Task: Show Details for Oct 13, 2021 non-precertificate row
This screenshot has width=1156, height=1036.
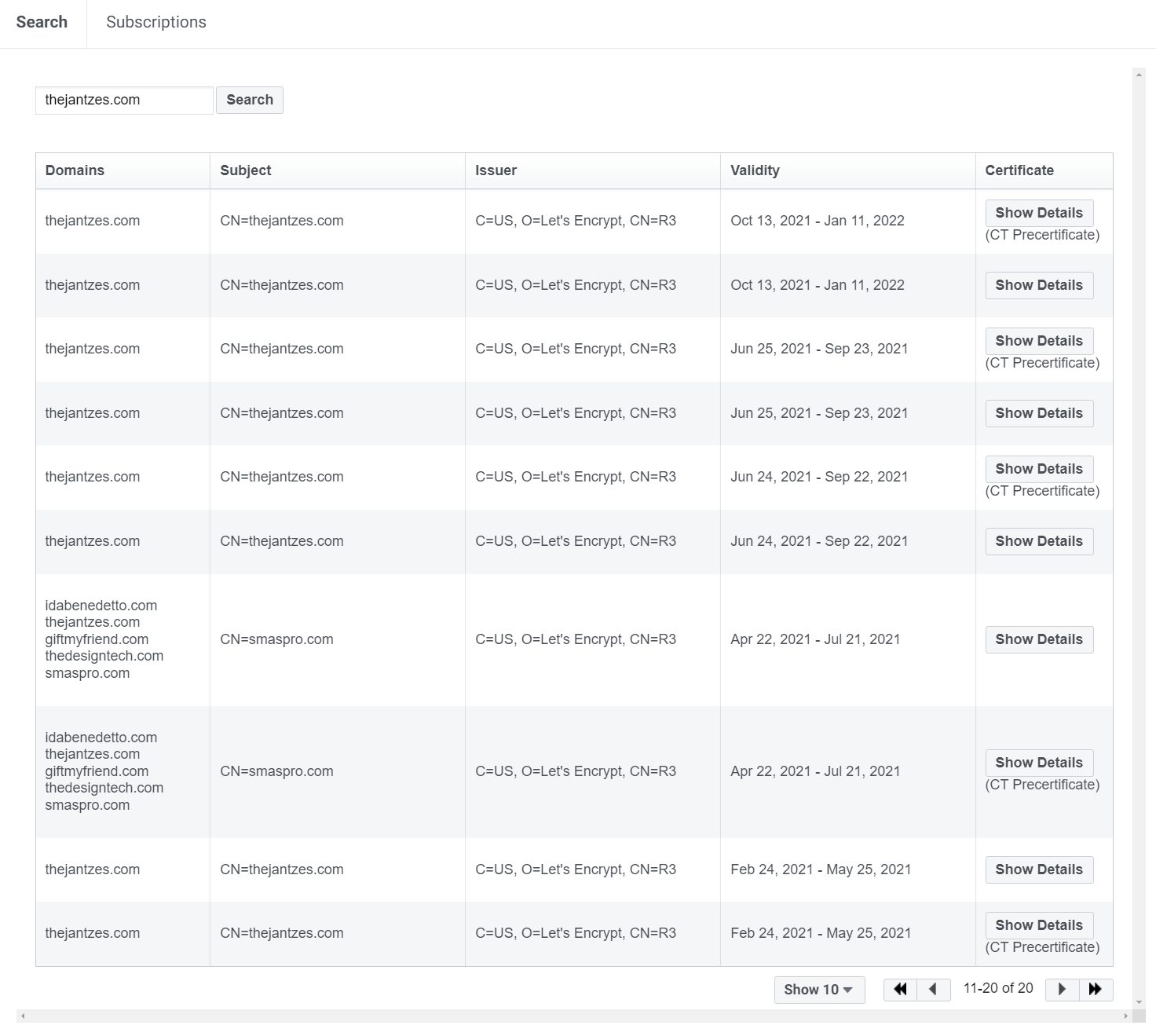Action: (x=1039, y=285)
